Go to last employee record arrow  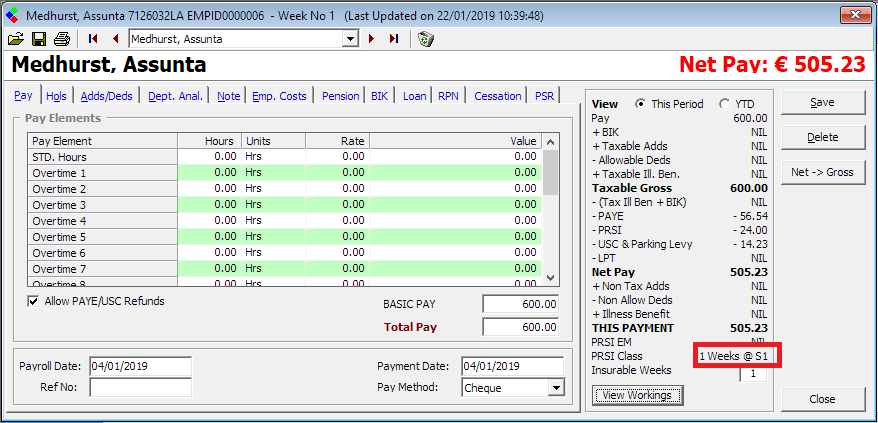[394, 39]
